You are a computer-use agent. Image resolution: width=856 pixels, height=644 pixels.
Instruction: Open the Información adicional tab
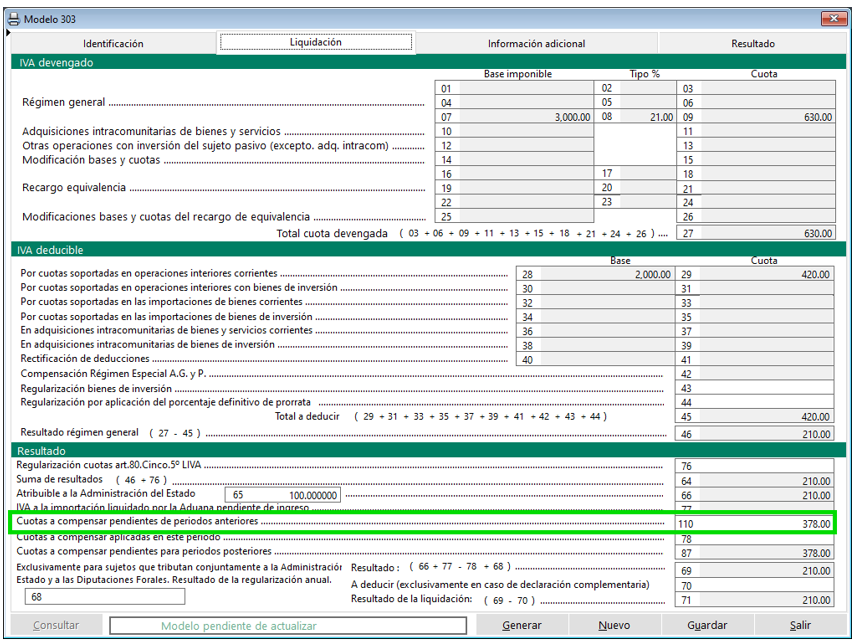click(536, 44)
